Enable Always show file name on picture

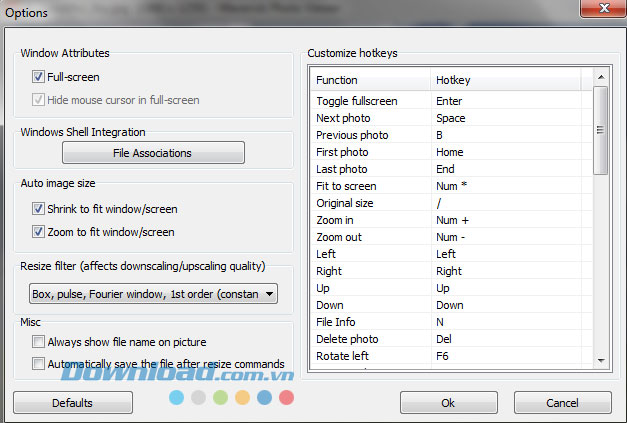[x=38, y=343]
